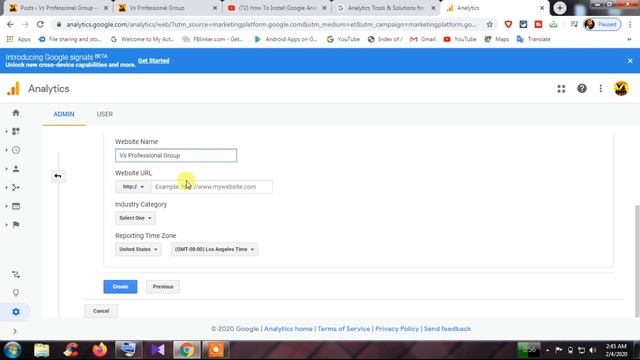
Task: Open the Gmail bookmark
Action: tap(423, 39)
